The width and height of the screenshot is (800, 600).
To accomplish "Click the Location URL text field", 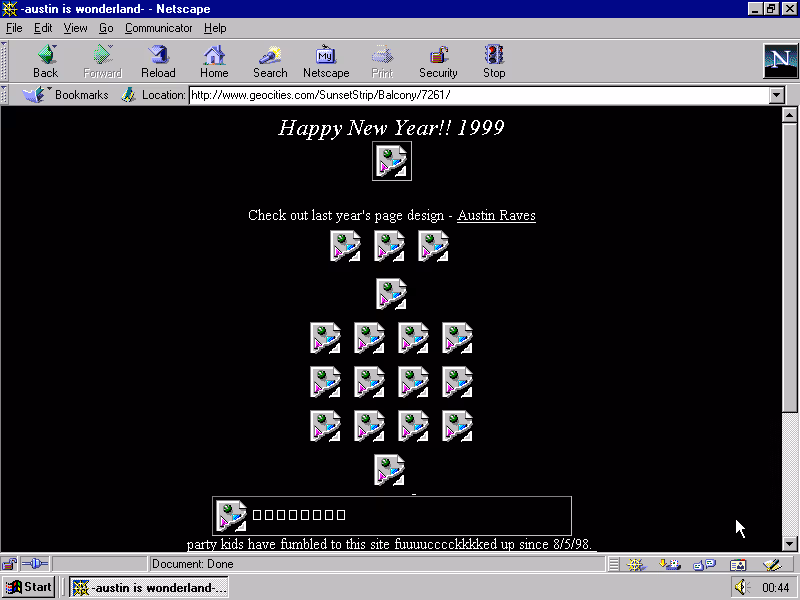I will tap(478, 95).
